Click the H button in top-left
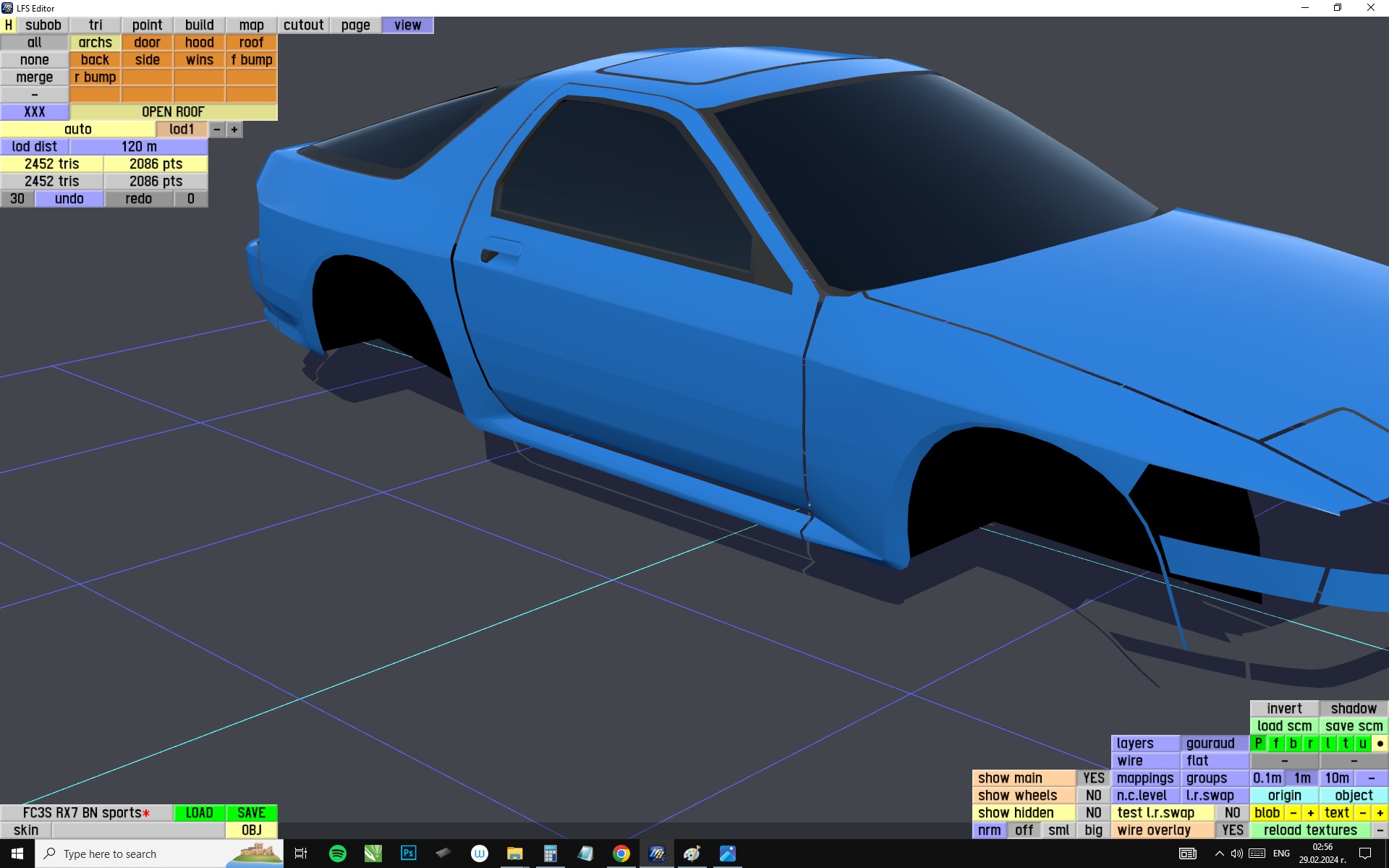Image resolution: width=1389 pixels, height=868 pixels. click(9, 25)
